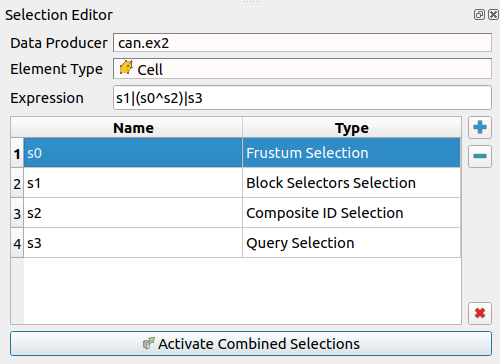500x364 pixels.
Task: Activate Combined Selections button
Action: 251,344
